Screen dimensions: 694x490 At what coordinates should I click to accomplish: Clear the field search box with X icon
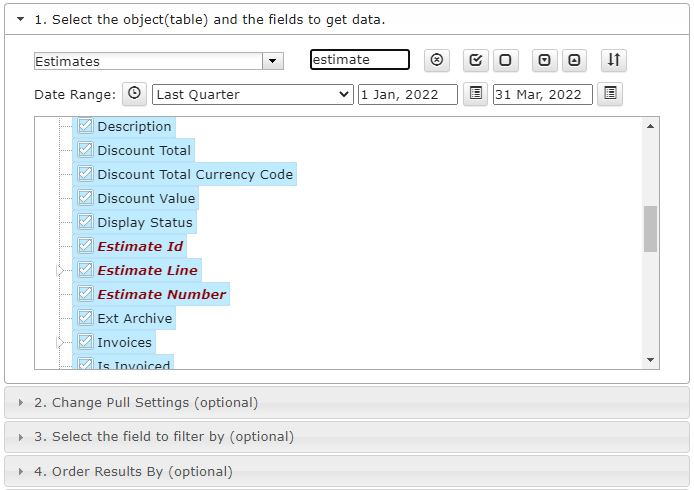(437, 60)
